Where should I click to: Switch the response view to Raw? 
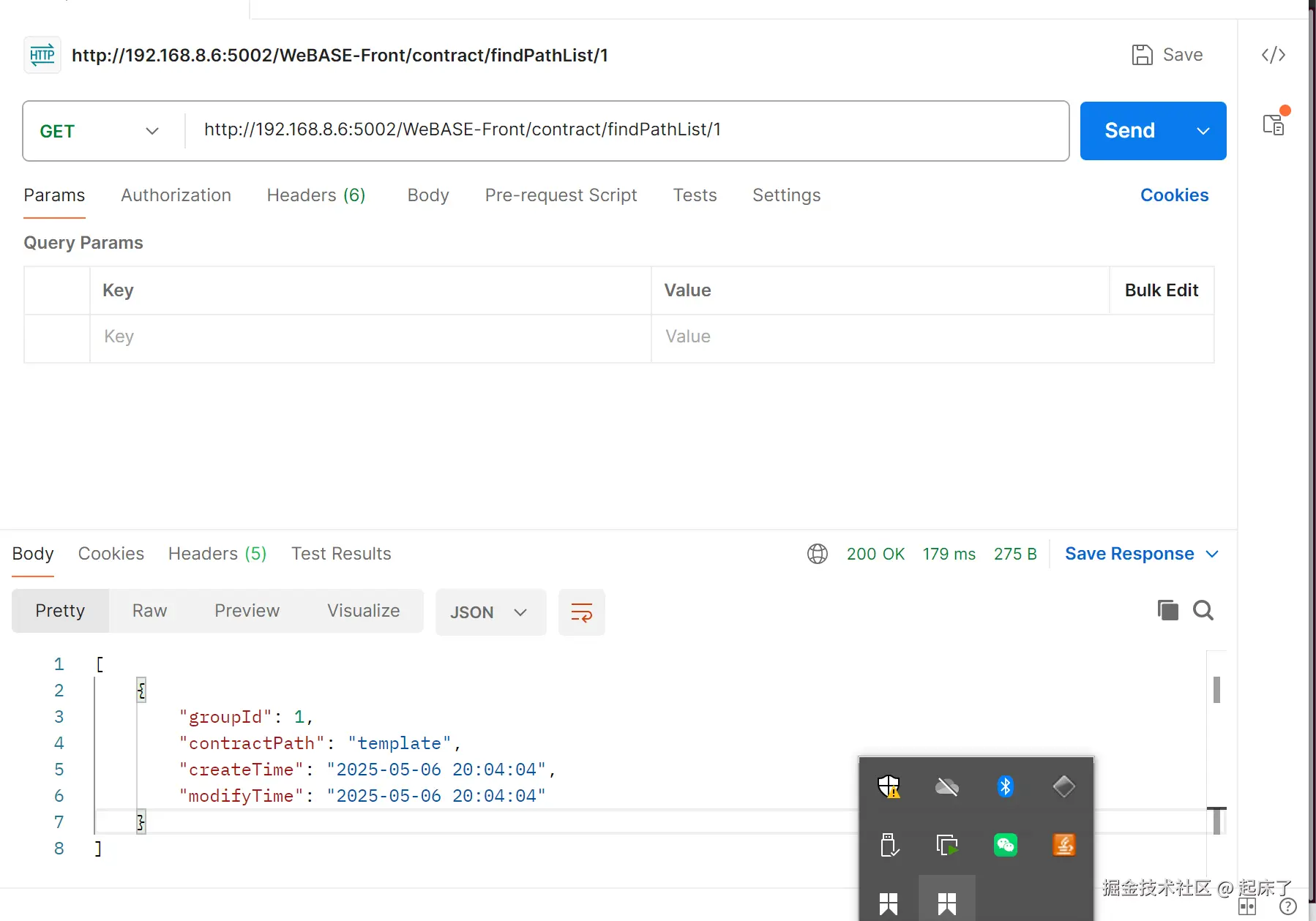click(149, 611)
